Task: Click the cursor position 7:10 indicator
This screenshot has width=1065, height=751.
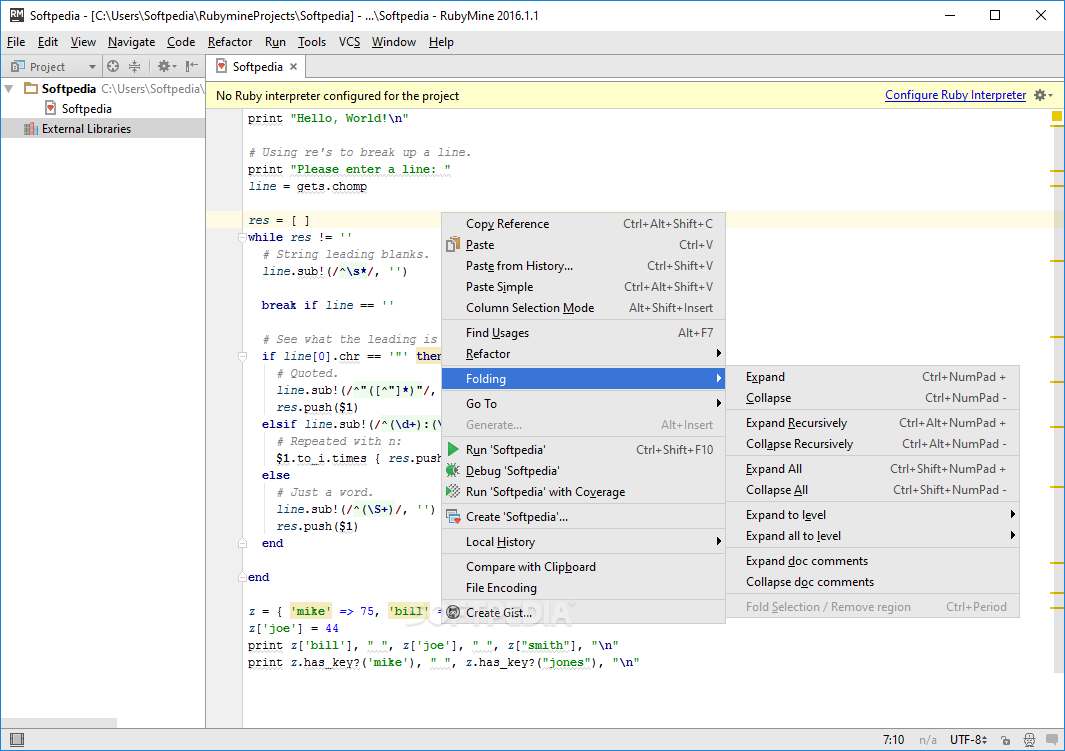Action: click(893, 740)
